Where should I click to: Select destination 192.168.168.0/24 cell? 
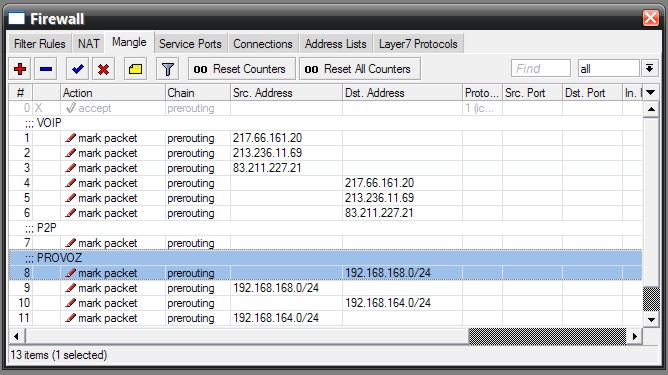click(403, 273)
